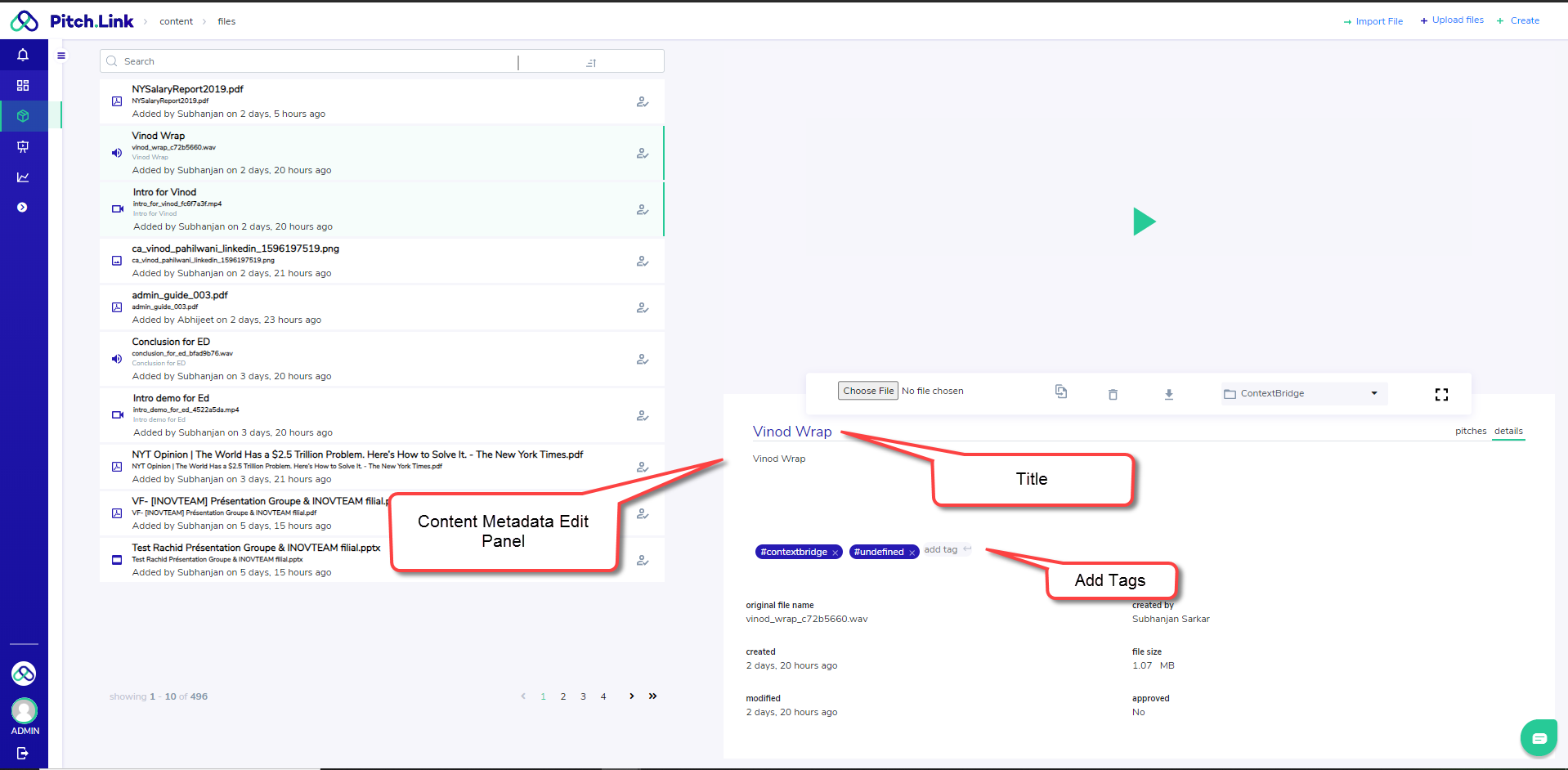
Task: Open the dashboard grid icon in sidebar
Action: [23, 86]
